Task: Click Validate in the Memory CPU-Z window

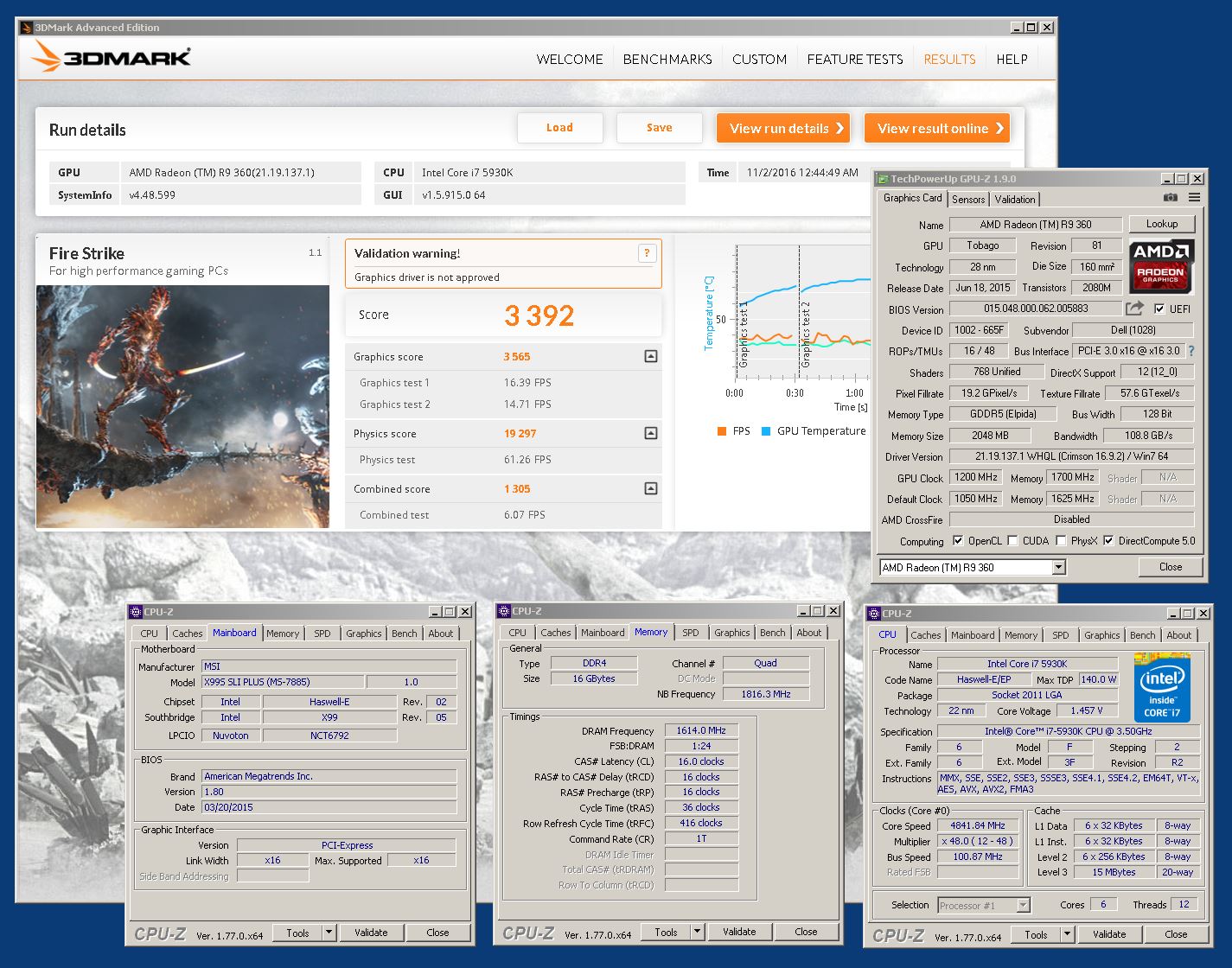Action: coord(739,932)
